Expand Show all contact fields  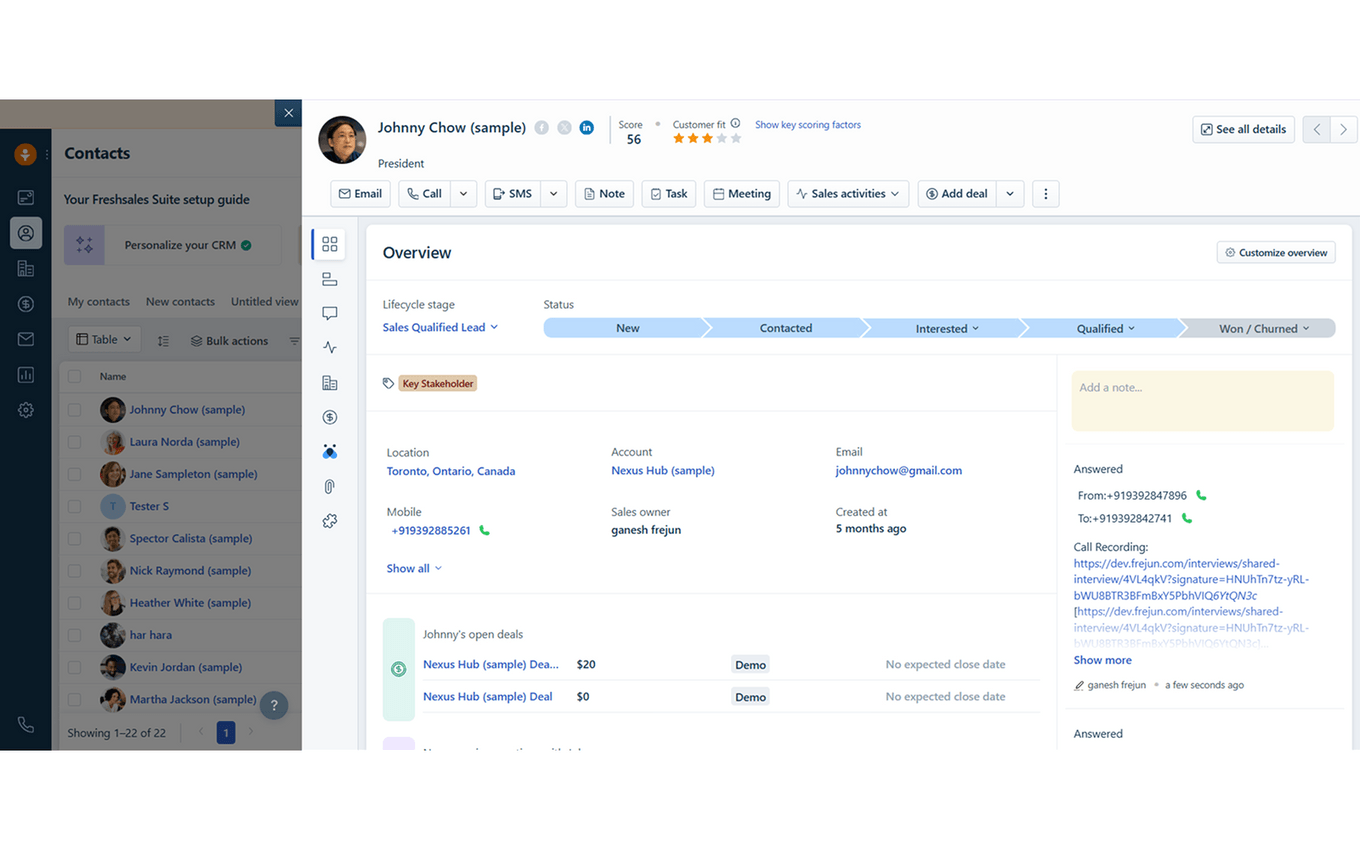pos(414,569)
